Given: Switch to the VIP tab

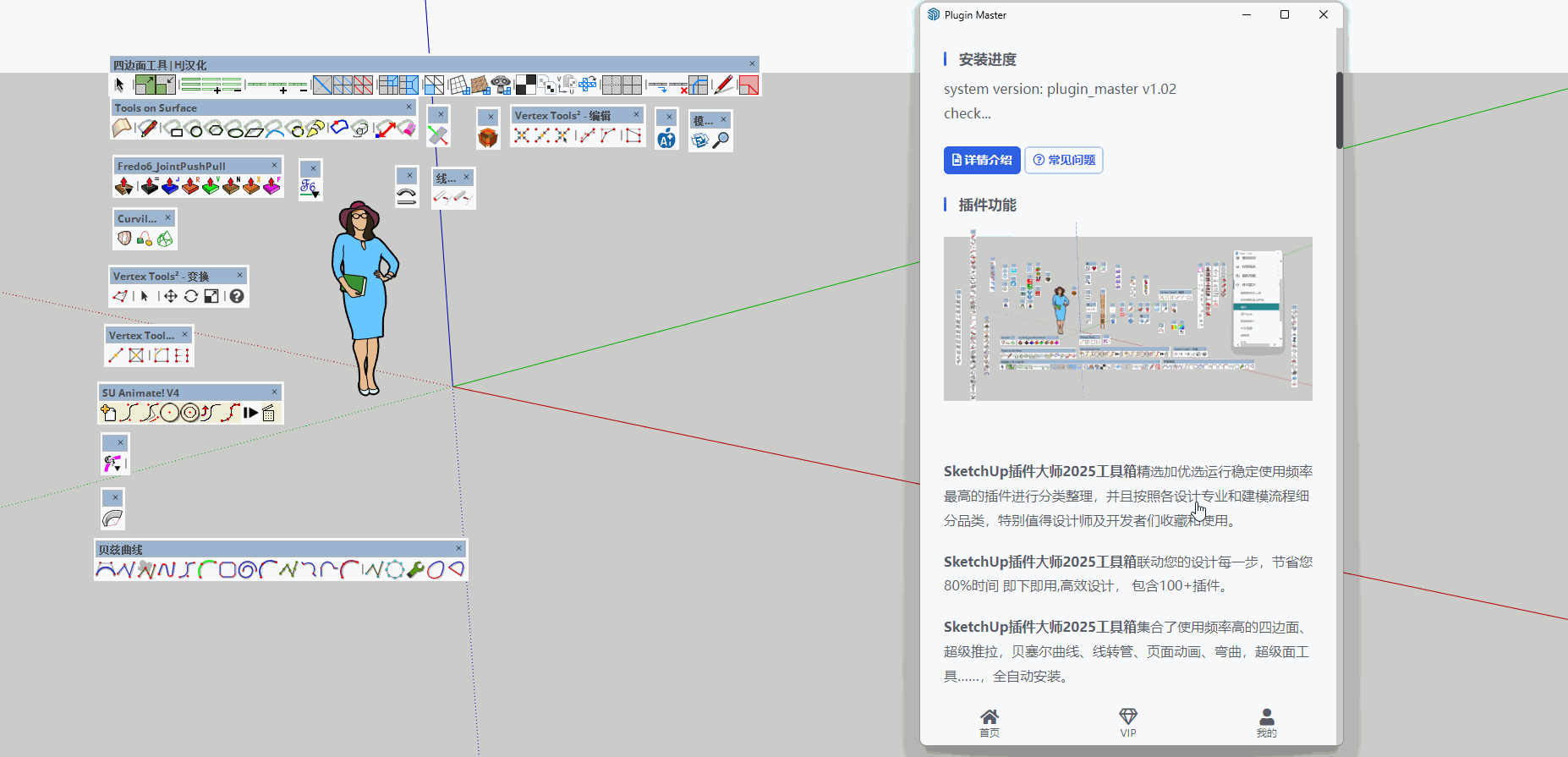Looking at the screenshot, I should (1127, 722).
